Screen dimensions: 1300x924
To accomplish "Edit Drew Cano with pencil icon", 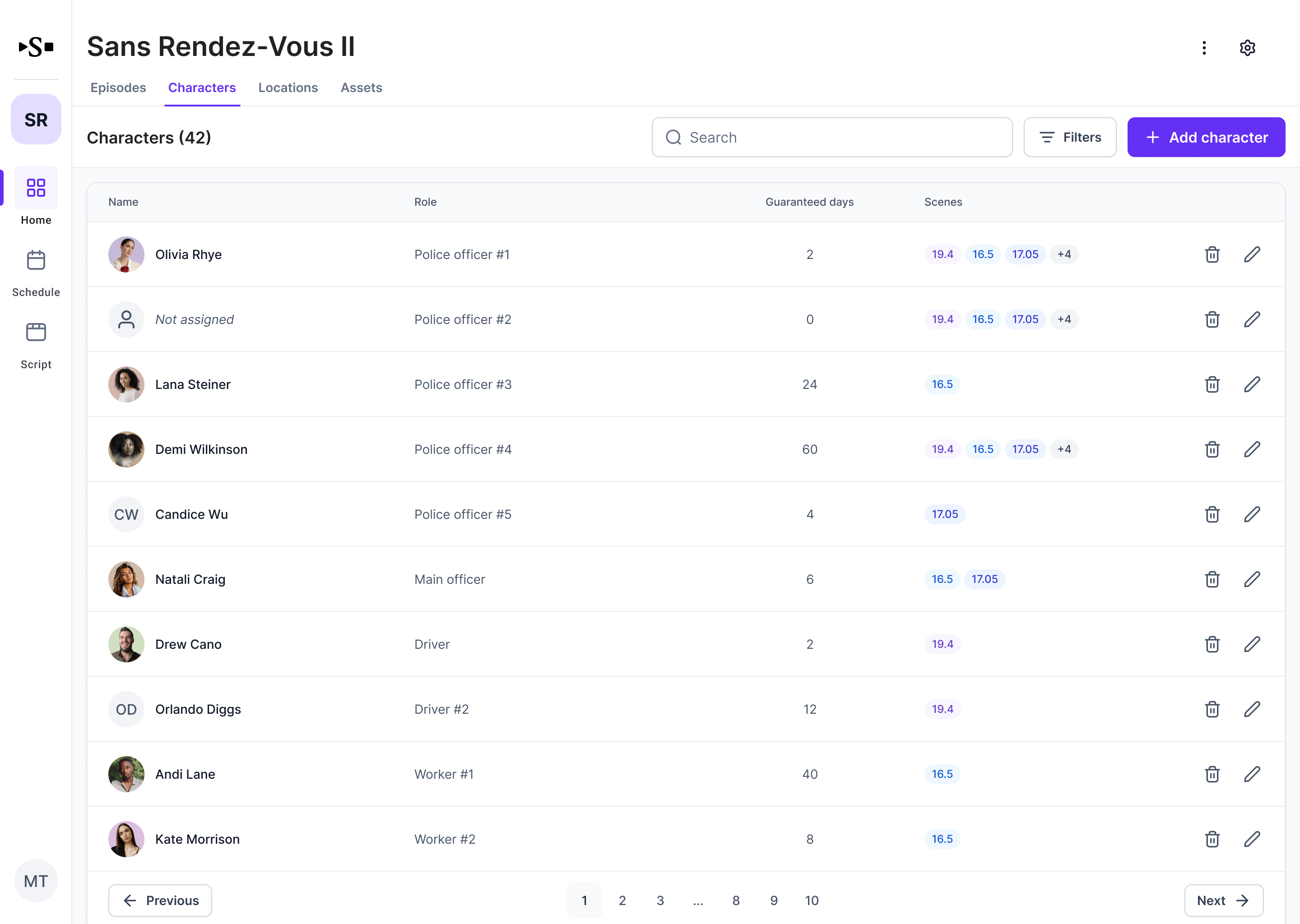I will point(1252,644).
